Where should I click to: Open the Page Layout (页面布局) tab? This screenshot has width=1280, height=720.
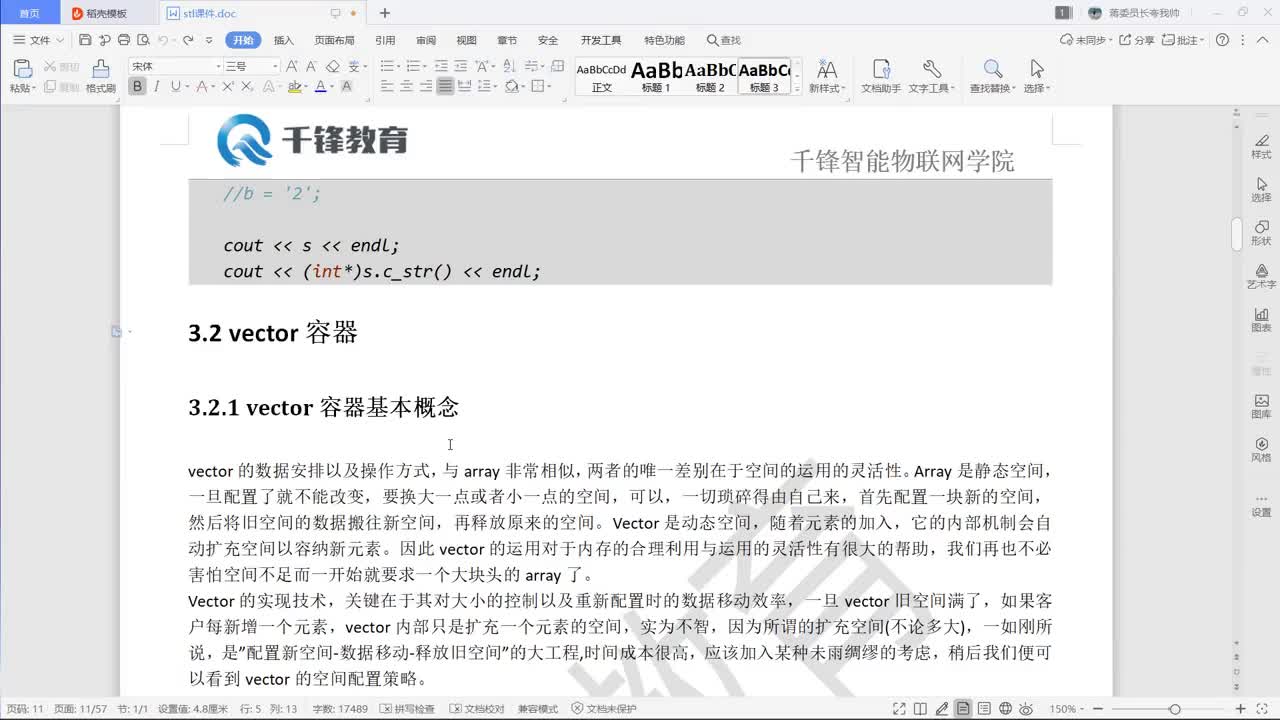(334, 40)
